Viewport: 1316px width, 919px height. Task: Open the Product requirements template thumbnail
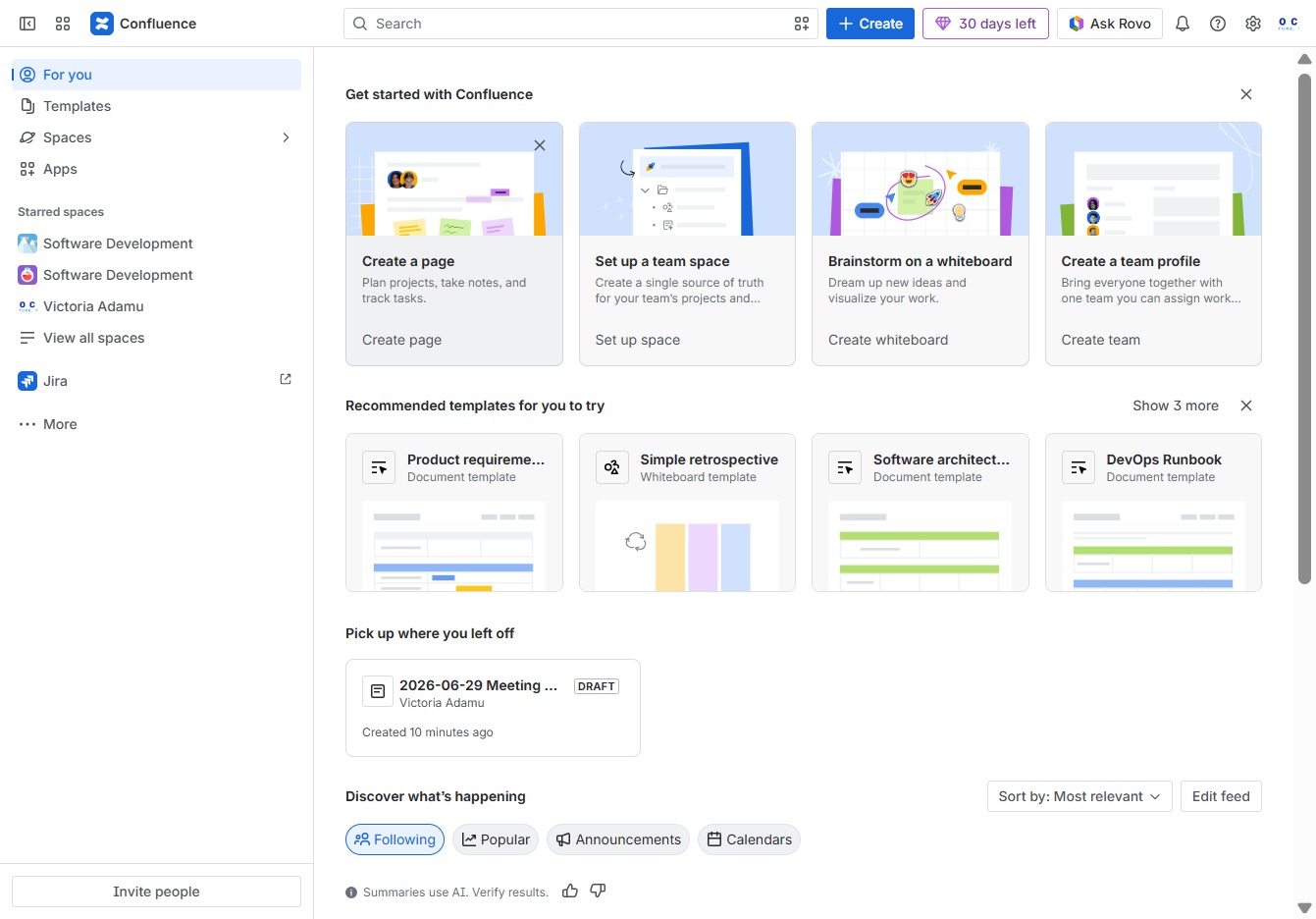(x=453, y=546)
